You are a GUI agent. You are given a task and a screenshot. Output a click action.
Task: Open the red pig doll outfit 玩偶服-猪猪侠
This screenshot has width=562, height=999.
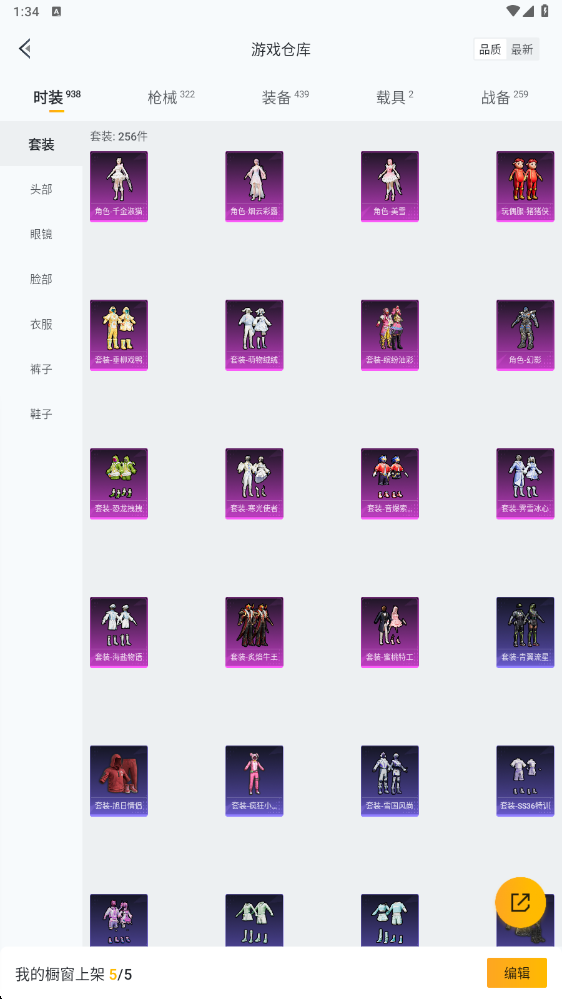(525, 186)
